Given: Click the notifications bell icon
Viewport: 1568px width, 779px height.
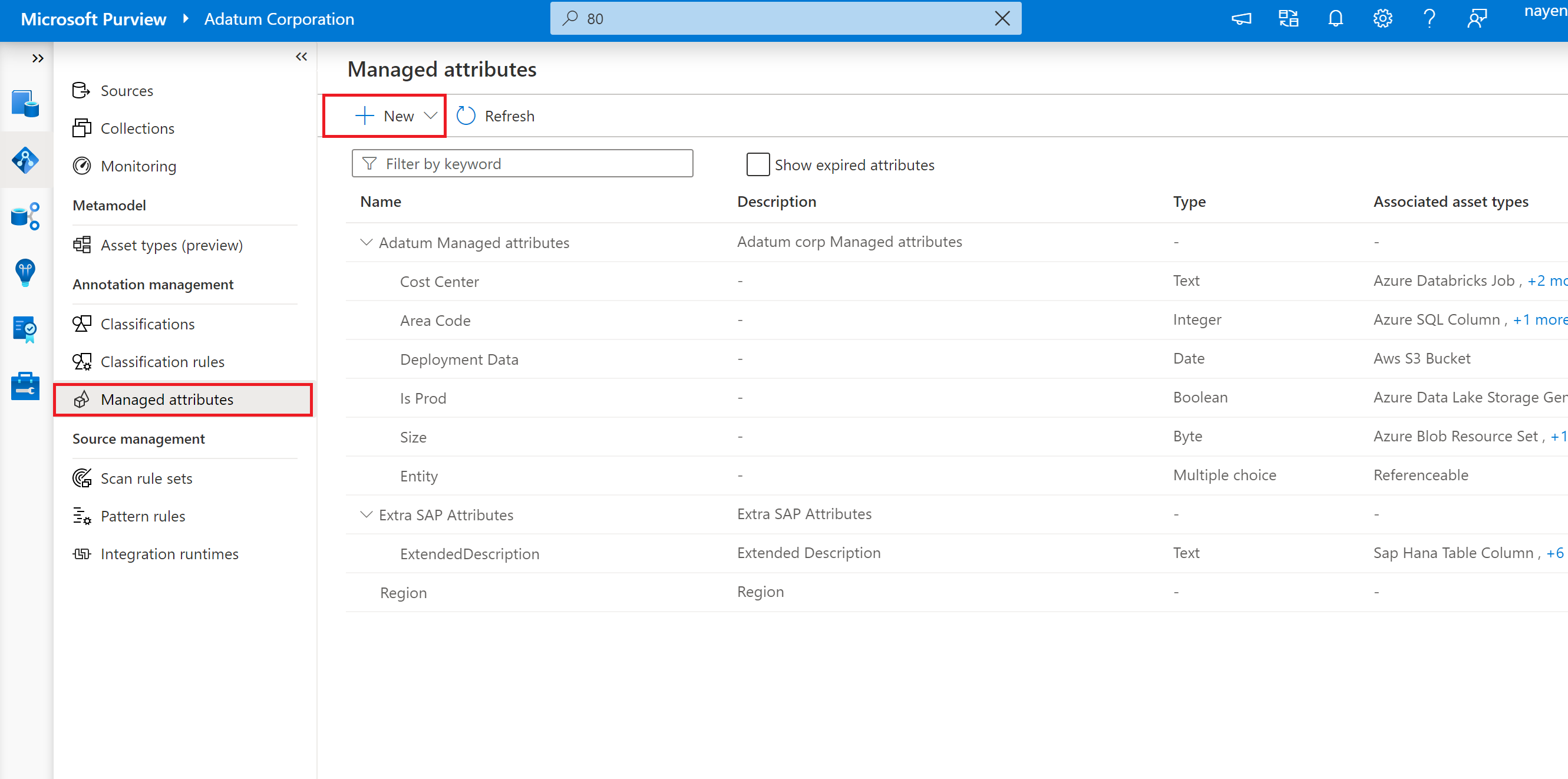Looking at the screenshot, I should [x=1335, y=18].
